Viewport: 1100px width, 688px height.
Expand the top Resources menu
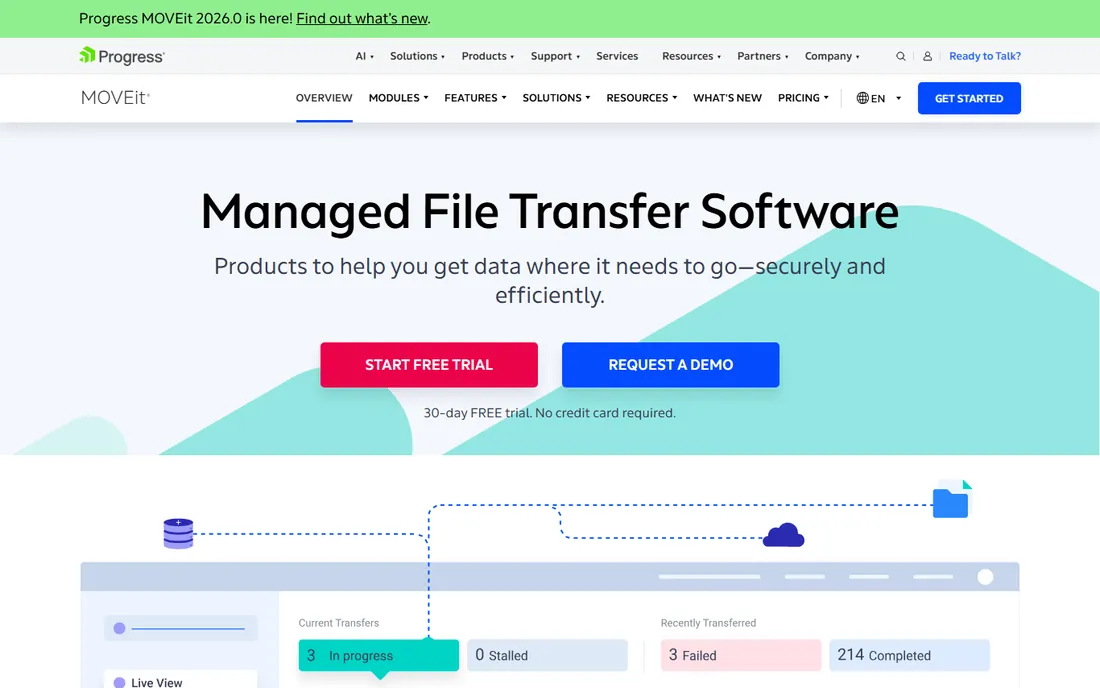pos(691,56)
